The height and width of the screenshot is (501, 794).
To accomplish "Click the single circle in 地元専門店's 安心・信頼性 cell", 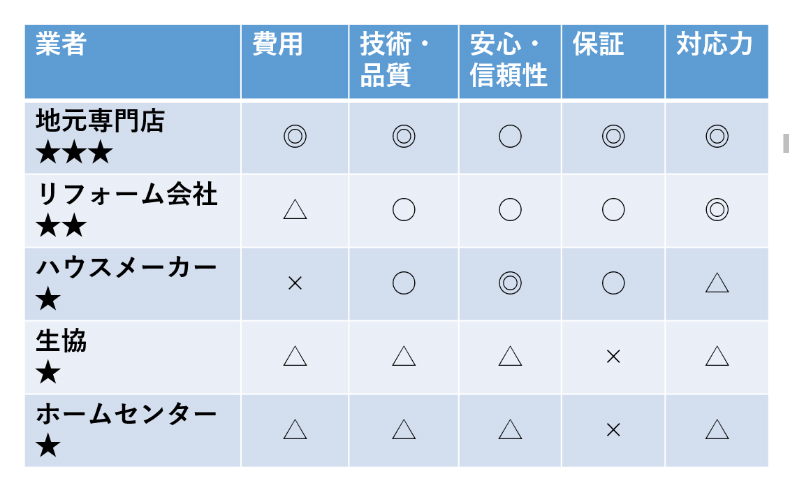I will (510, 136).
